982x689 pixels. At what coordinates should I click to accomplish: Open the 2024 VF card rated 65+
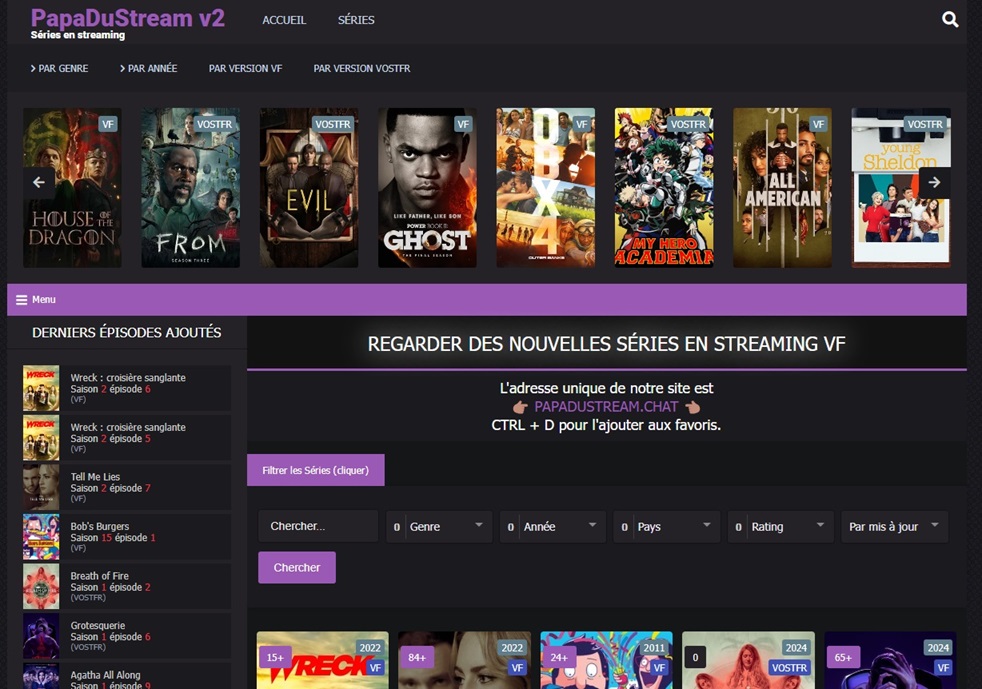click(890, 660)
